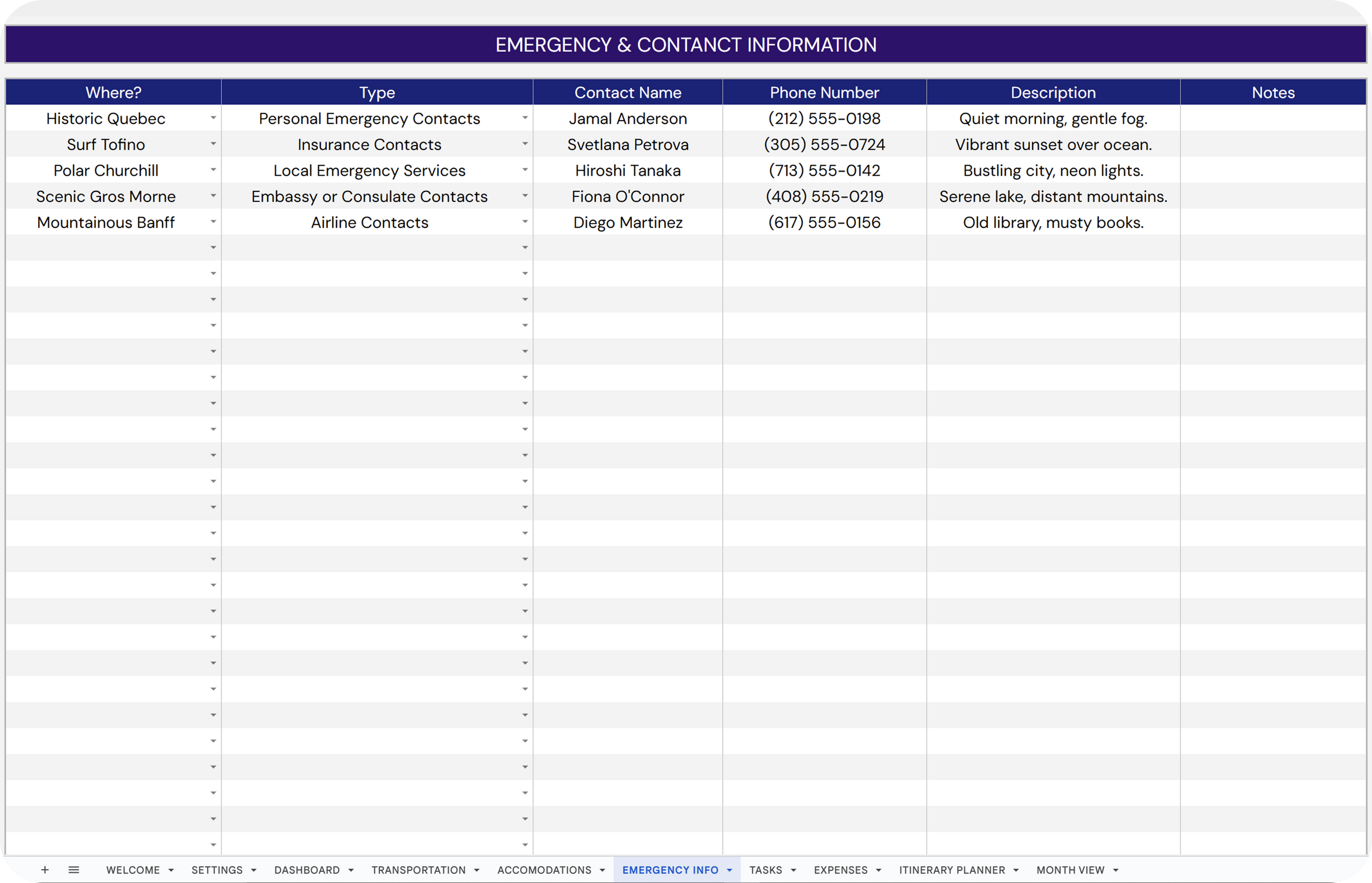Open the all sheets list icon

click(x=73, y=870)
